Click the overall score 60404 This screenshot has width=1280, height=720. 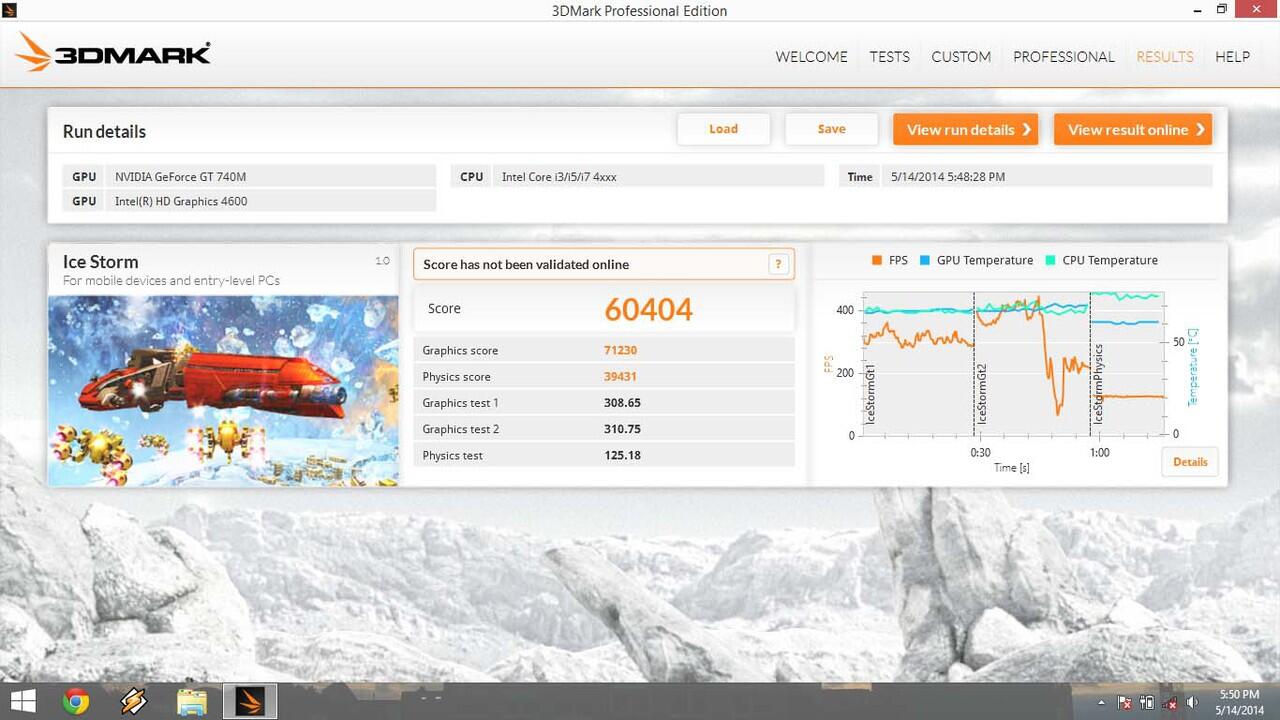point(648,309)
